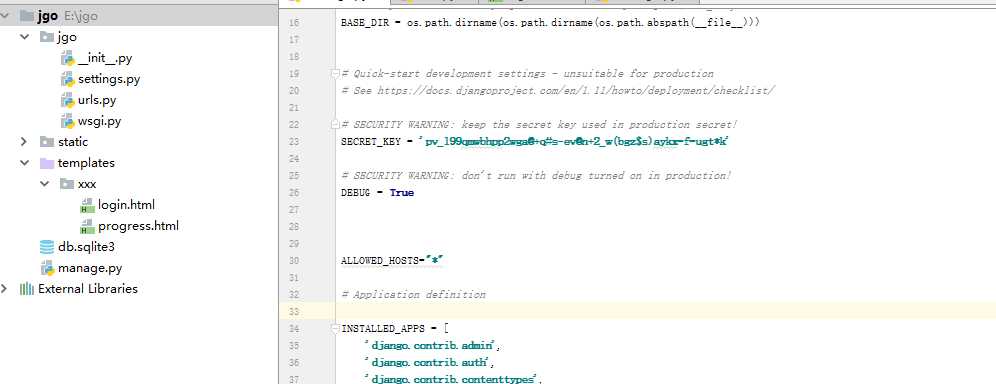Click the __init__.py Python file icon
The image size is (996, 384).
pyautogui.click(x=67, y=58)
